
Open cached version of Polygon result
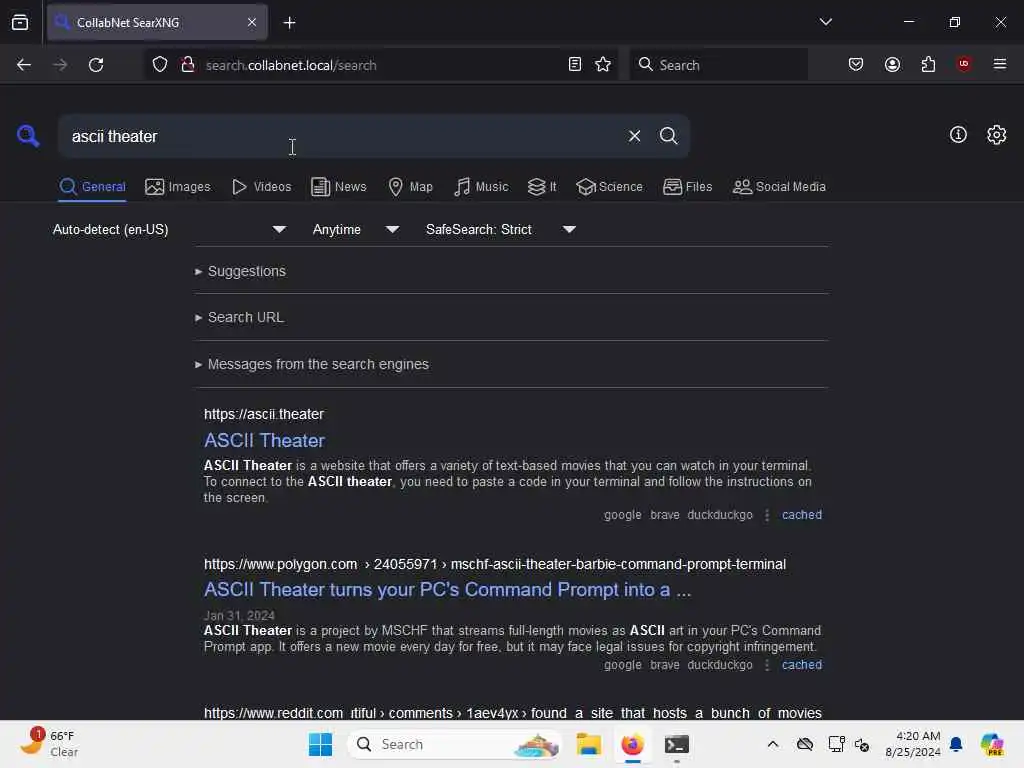pyautogui.click(x=801, y=665)
